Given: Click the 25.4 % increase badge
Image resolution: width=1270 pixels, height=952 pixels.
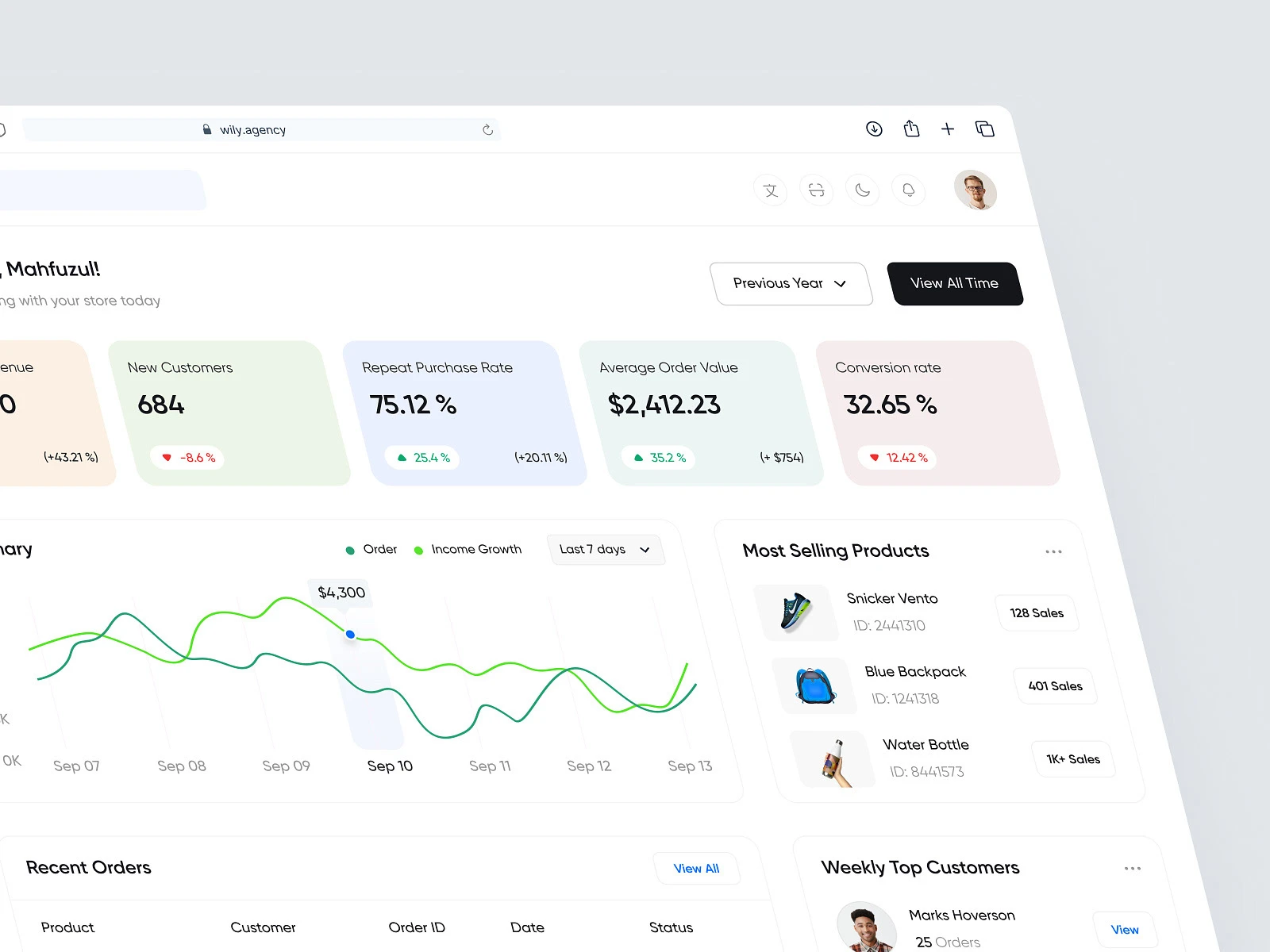Looking at the screenshot, I should pyautogui.click(x=423, y=458).
